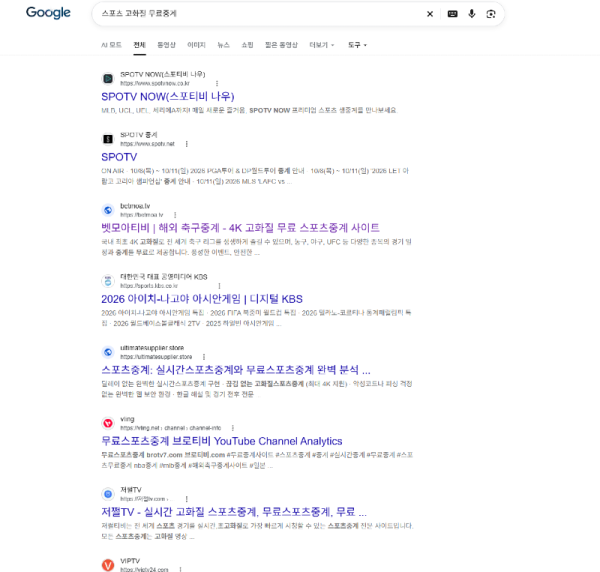
Task: Click the VIPTV site favicon
Action: coord(108,565)
